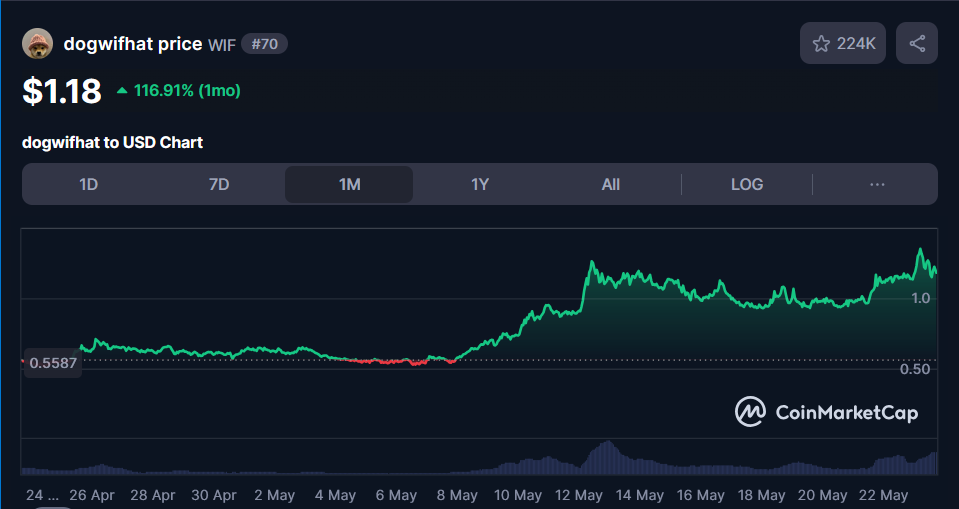Image resolution: width=959 pixels, height=509 pixels.
Task: Open the share button
Action: (x=917, y=43)
